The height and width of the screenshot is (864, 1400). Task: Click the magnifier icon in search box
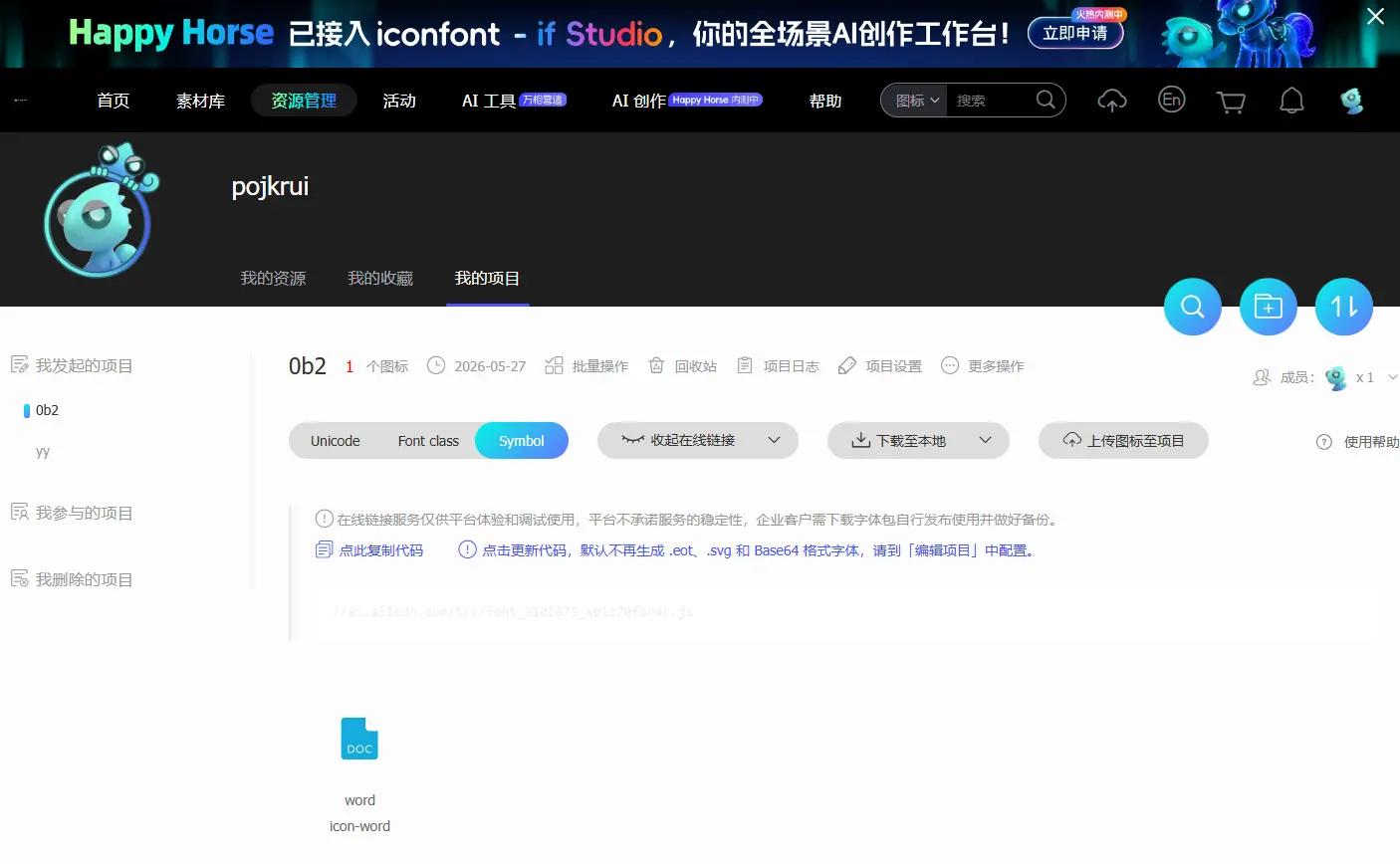pos(1046,100)
